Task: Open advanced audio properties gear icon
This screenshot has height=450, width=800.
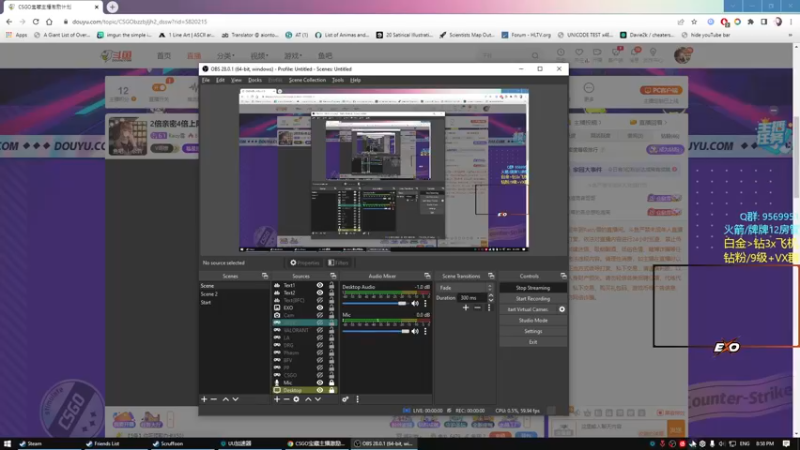Action: [345, 399]
